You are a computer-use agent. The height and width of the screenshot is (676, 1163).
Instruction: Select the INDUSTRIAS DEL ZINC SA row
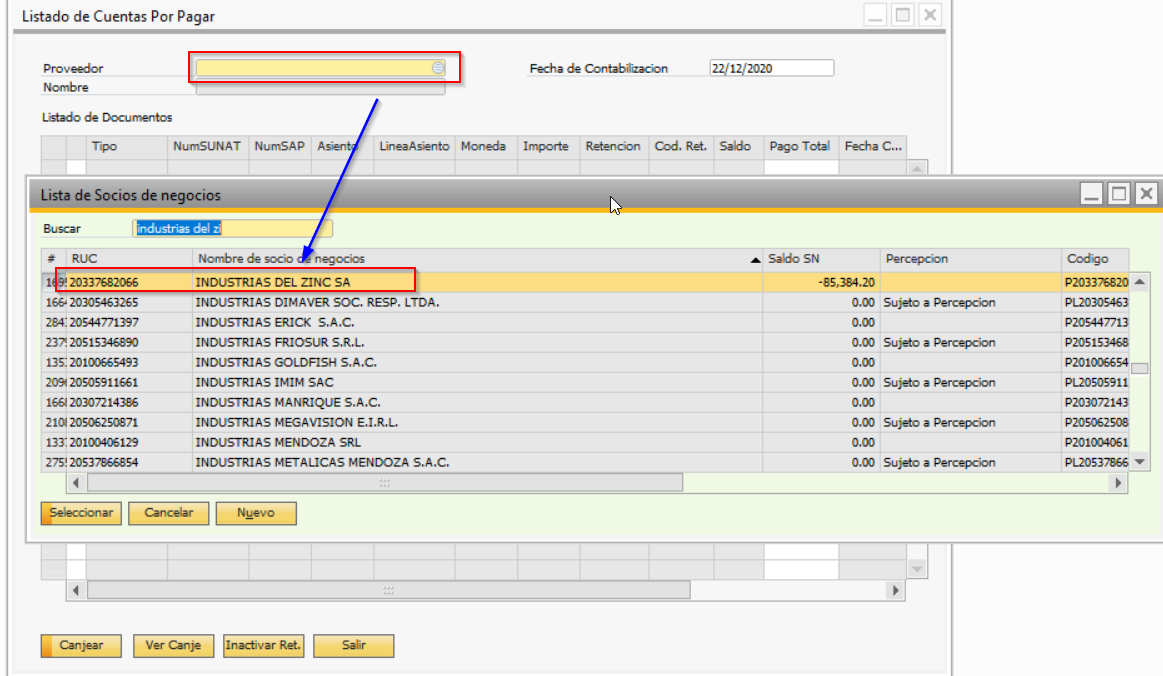coord(585,282)
